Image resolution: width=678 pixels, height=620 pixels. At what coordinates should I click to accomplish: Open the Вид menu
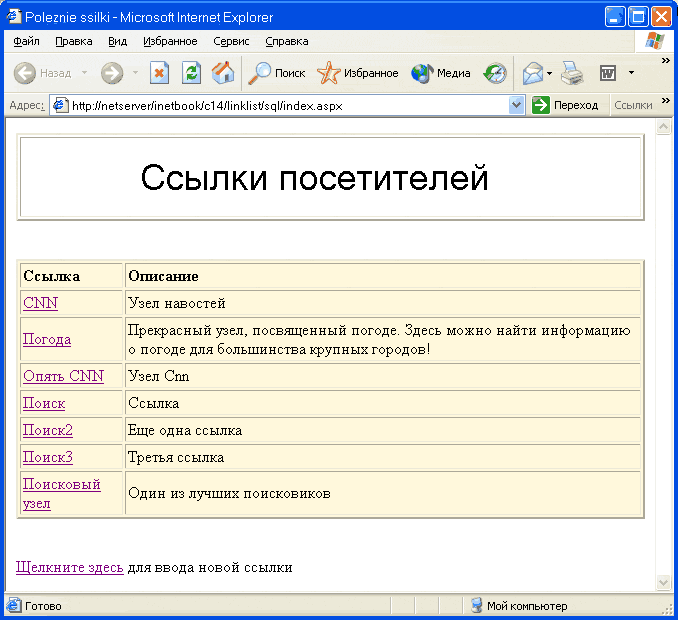(117, 42)
